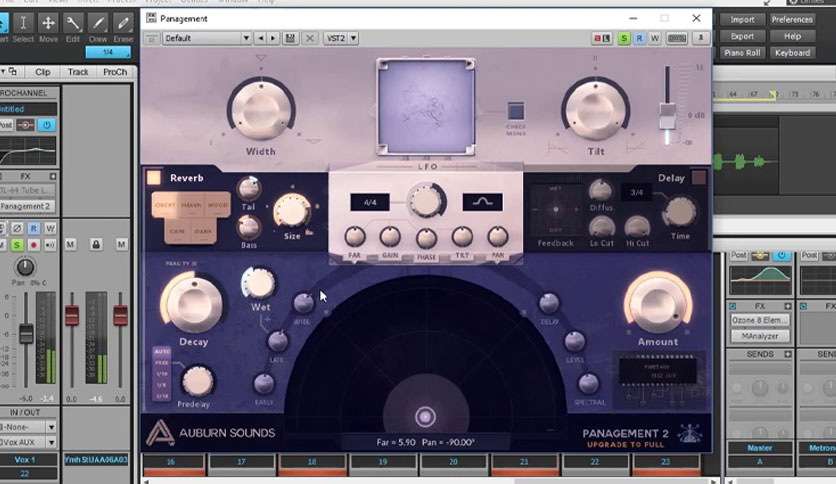The width and height of the screenshot is (836, 484).
Task: Open the plugin virtual keyboard icon
Action: tap(676, 38)
